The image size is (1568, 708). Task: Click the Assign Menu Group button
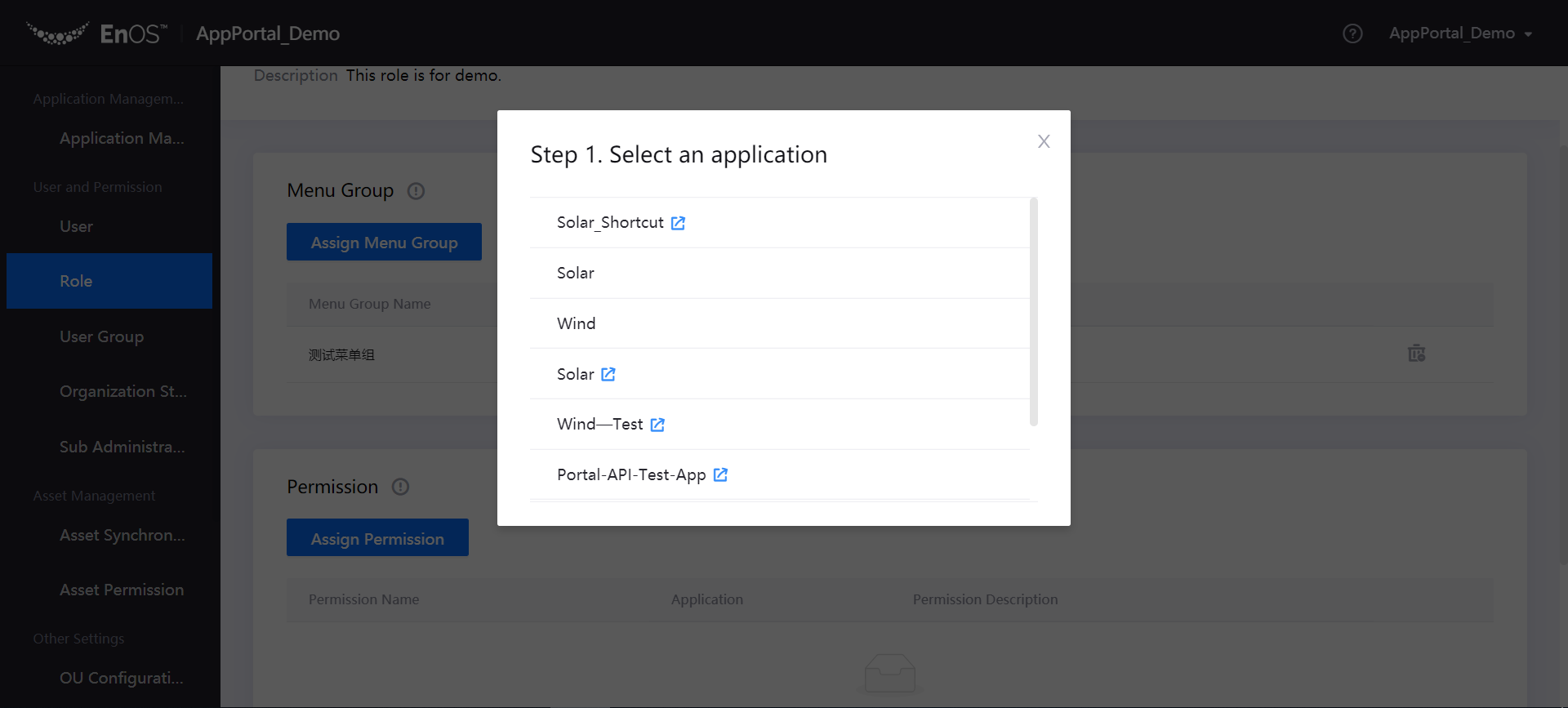pyautogui.click(x=384, y=243)
